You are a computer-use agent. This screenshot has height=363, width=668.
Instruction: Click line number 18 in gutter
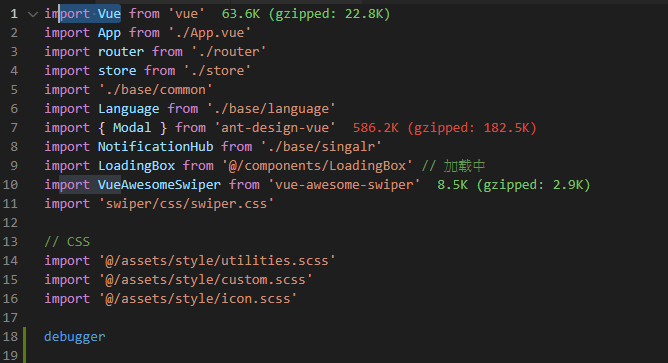(x=10, y=337)
